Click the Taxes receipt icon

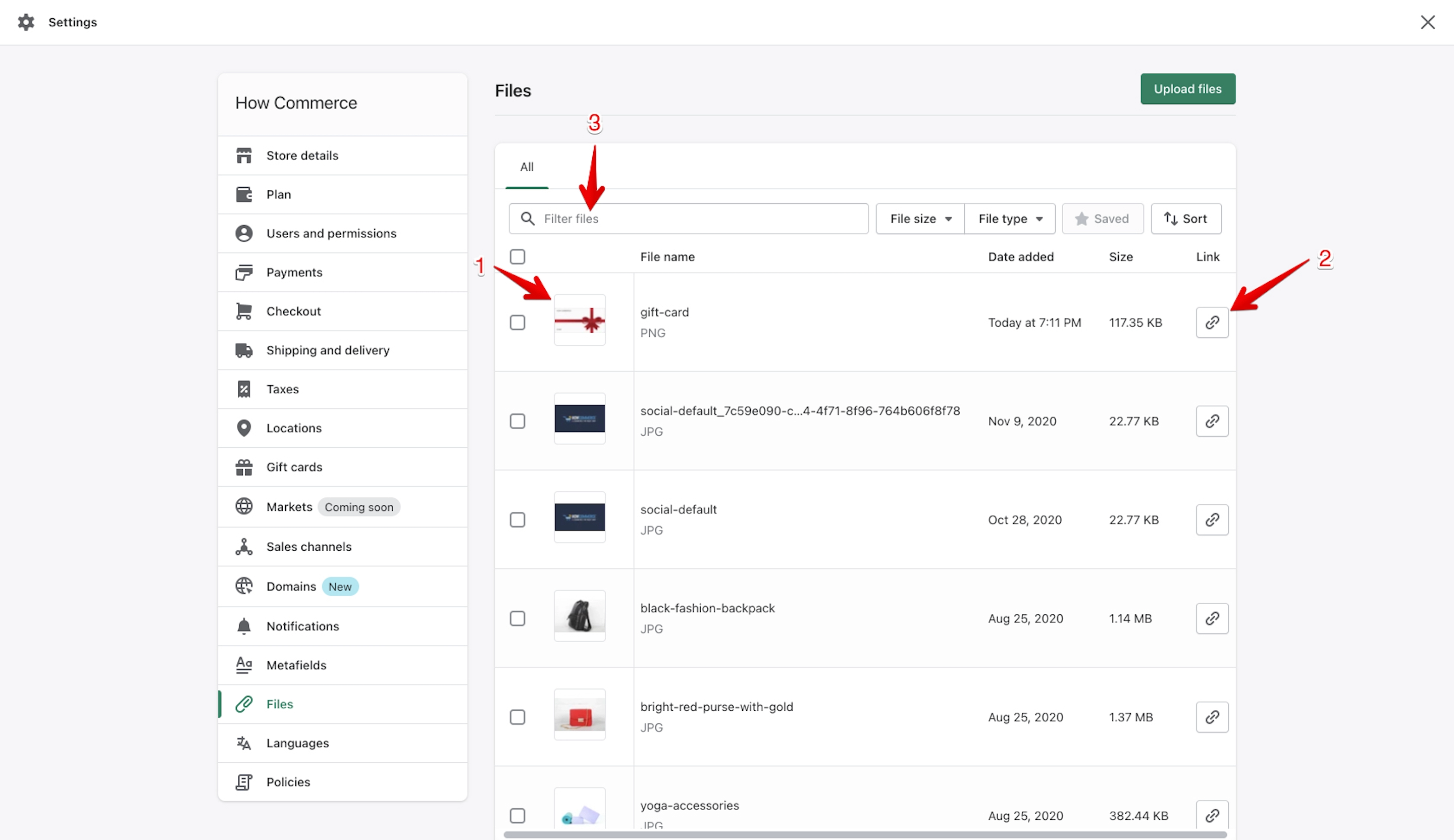pyautogui.click(x=244, y=389)
